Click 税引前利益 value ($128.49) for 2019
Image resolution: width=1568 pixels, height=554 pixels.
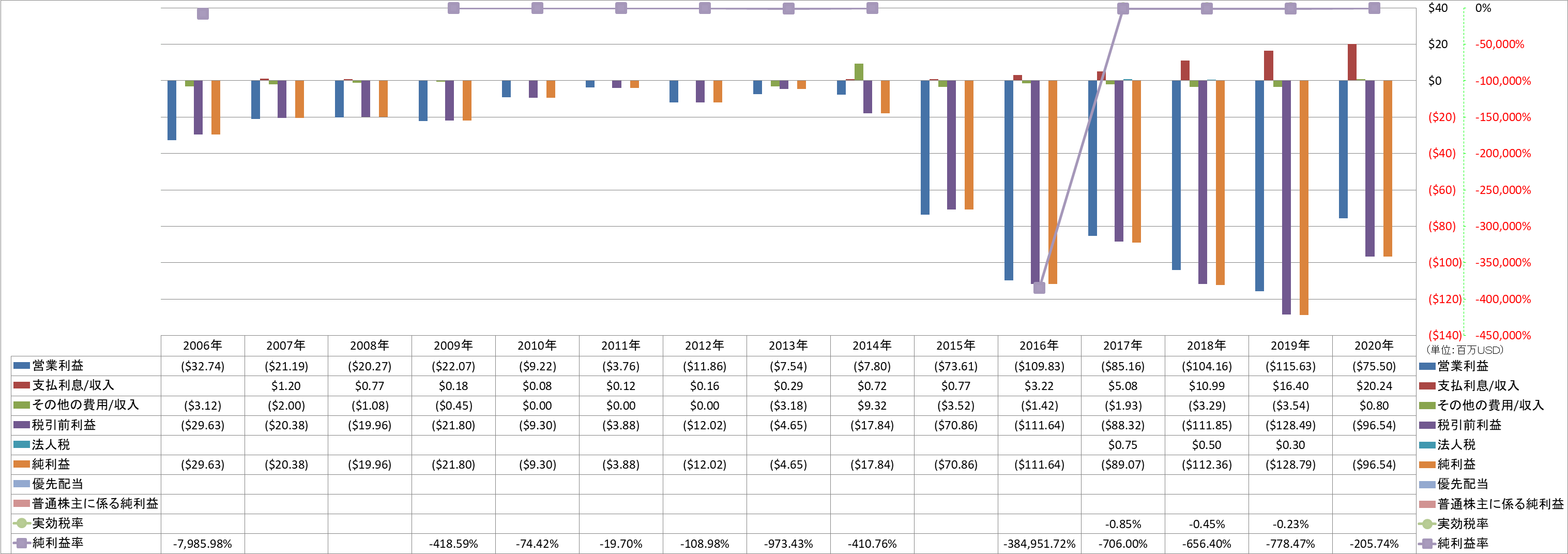(1290, 426)
